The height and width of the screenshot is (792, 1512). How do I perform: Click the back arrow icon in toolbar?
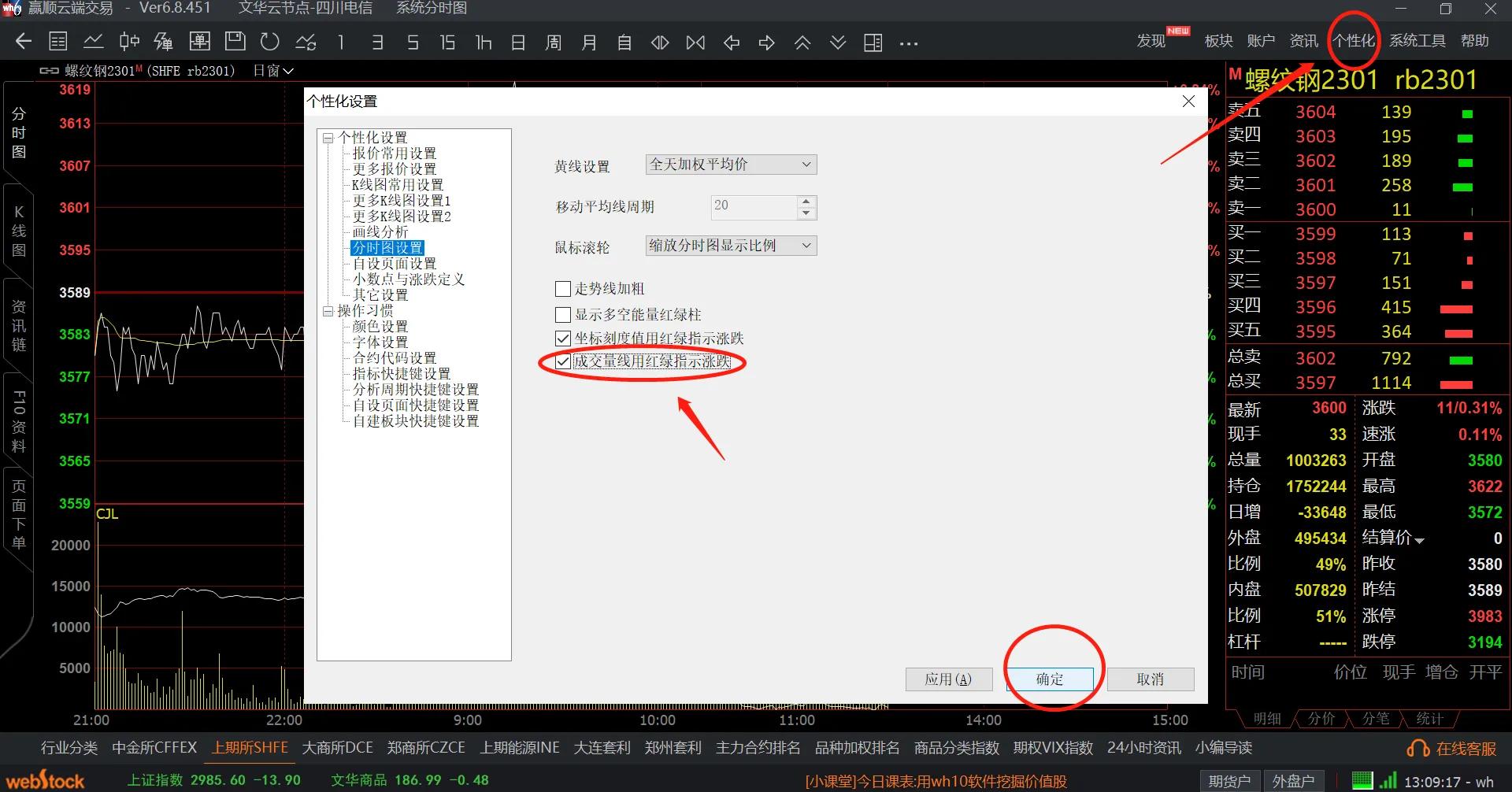24,43
